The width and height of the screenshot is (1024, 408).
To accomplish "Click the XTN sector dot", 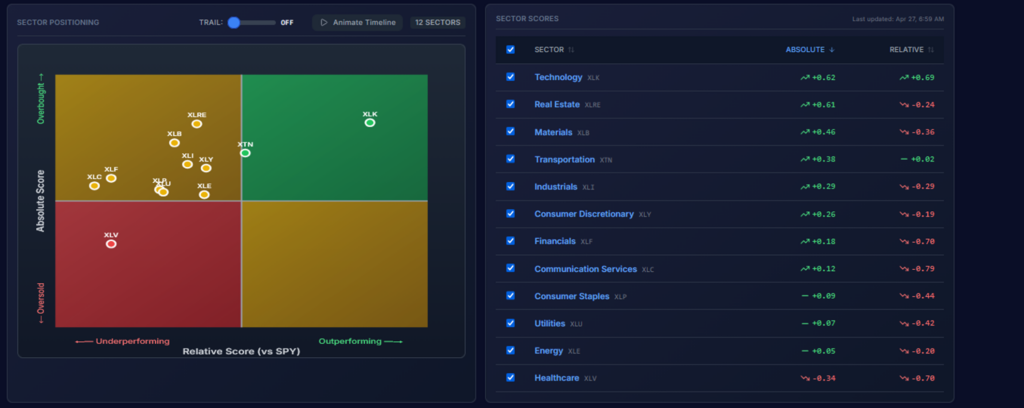I will tap(245, 152).
